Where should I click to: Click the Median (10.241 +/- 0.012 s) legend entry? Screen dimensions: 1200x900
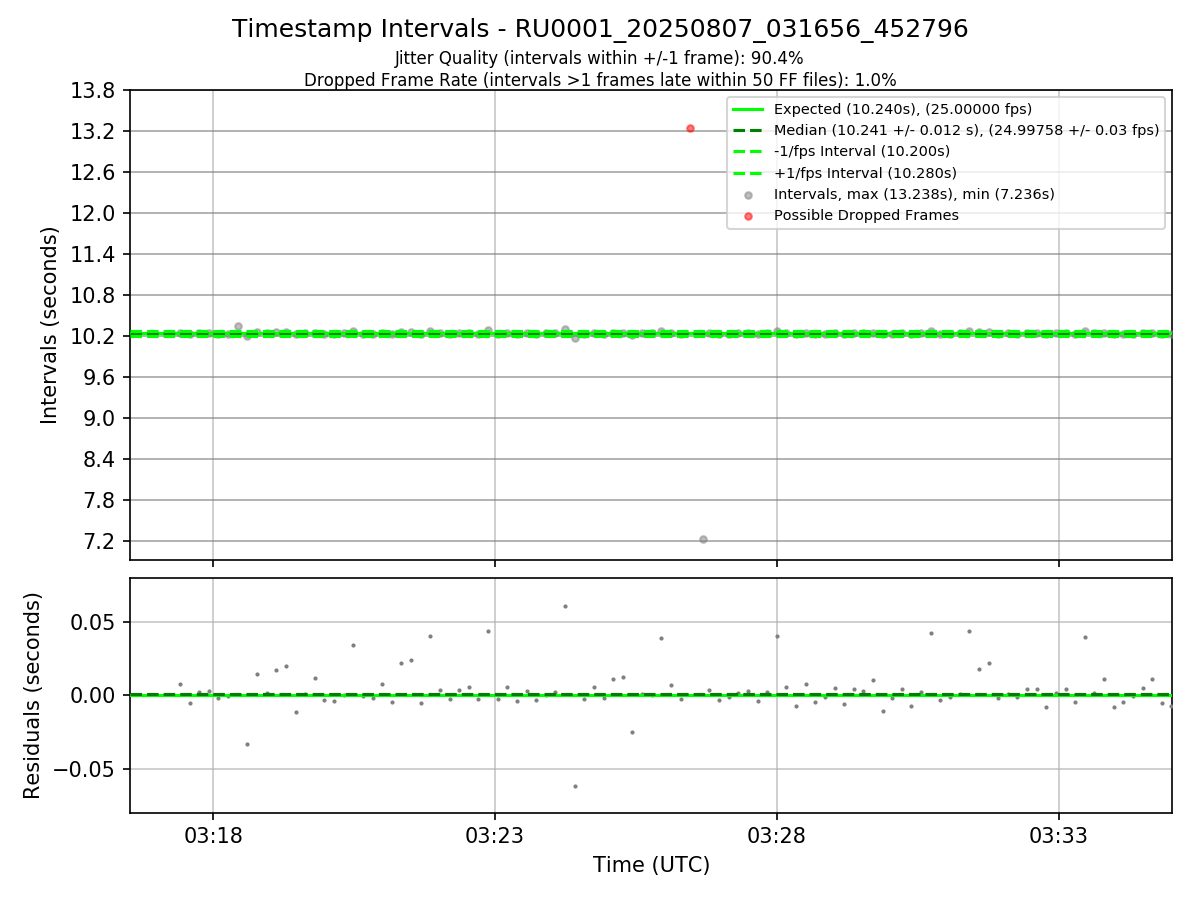(946, 130)
